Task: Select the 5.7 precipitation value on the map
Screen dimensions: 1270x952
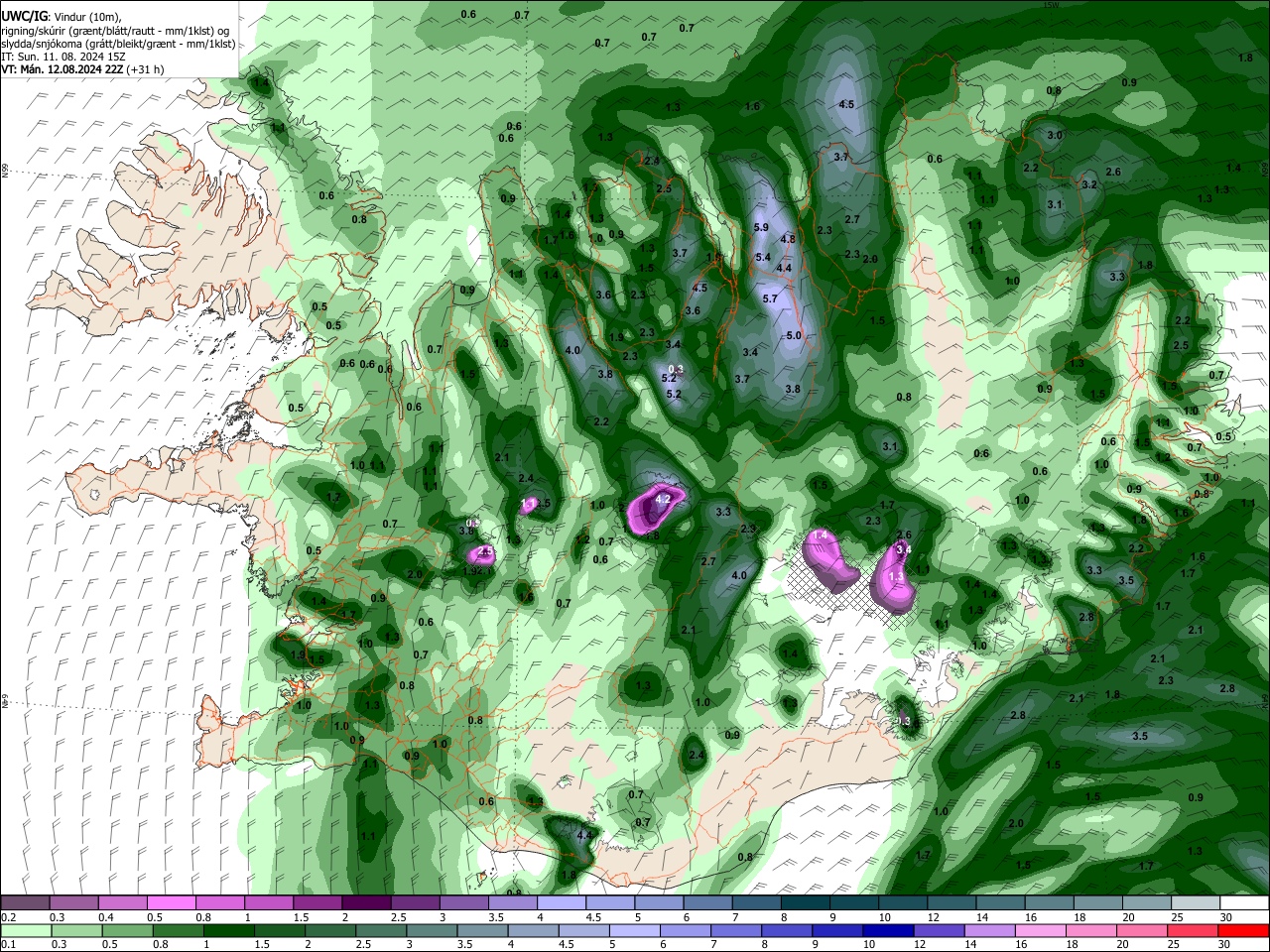Action: pyautogui.click(x=770, y=298)
